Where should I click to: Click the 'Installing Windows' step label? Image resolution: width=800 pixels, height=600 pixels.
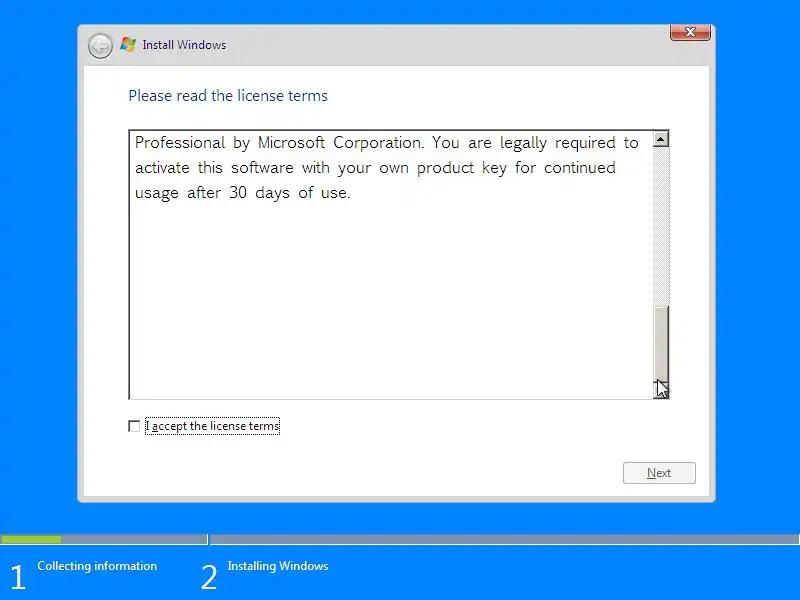[278, 566]
